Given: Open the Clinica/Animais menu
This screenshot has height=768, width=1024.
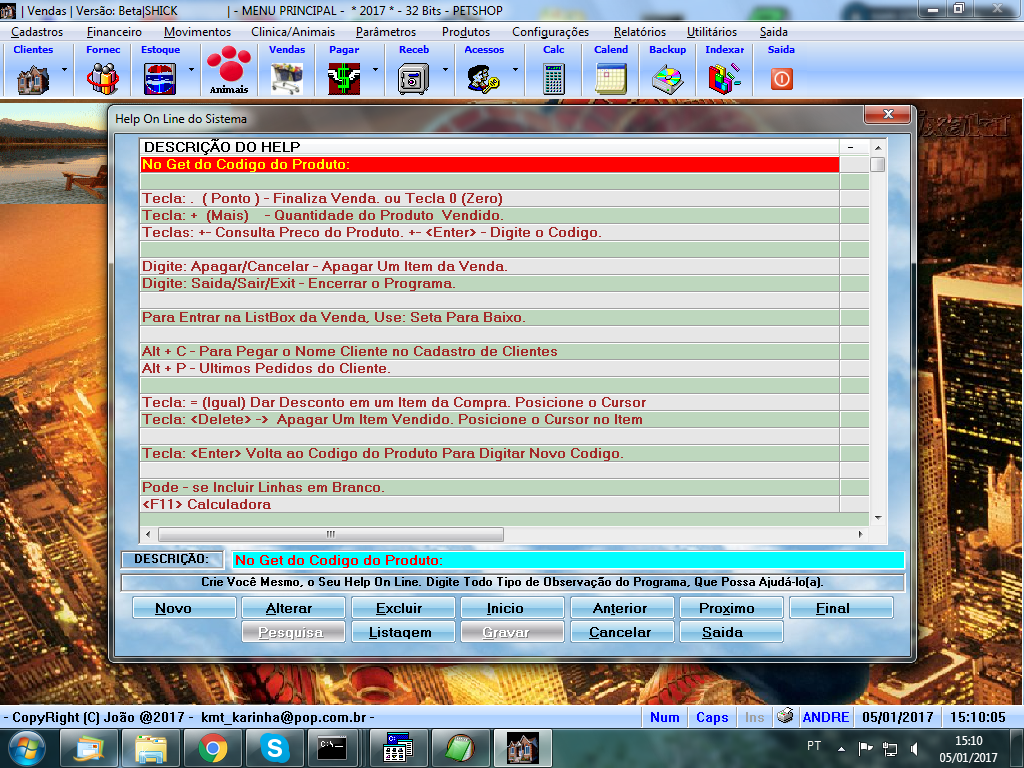Looking at the screenshot, I should click(293, 32).
